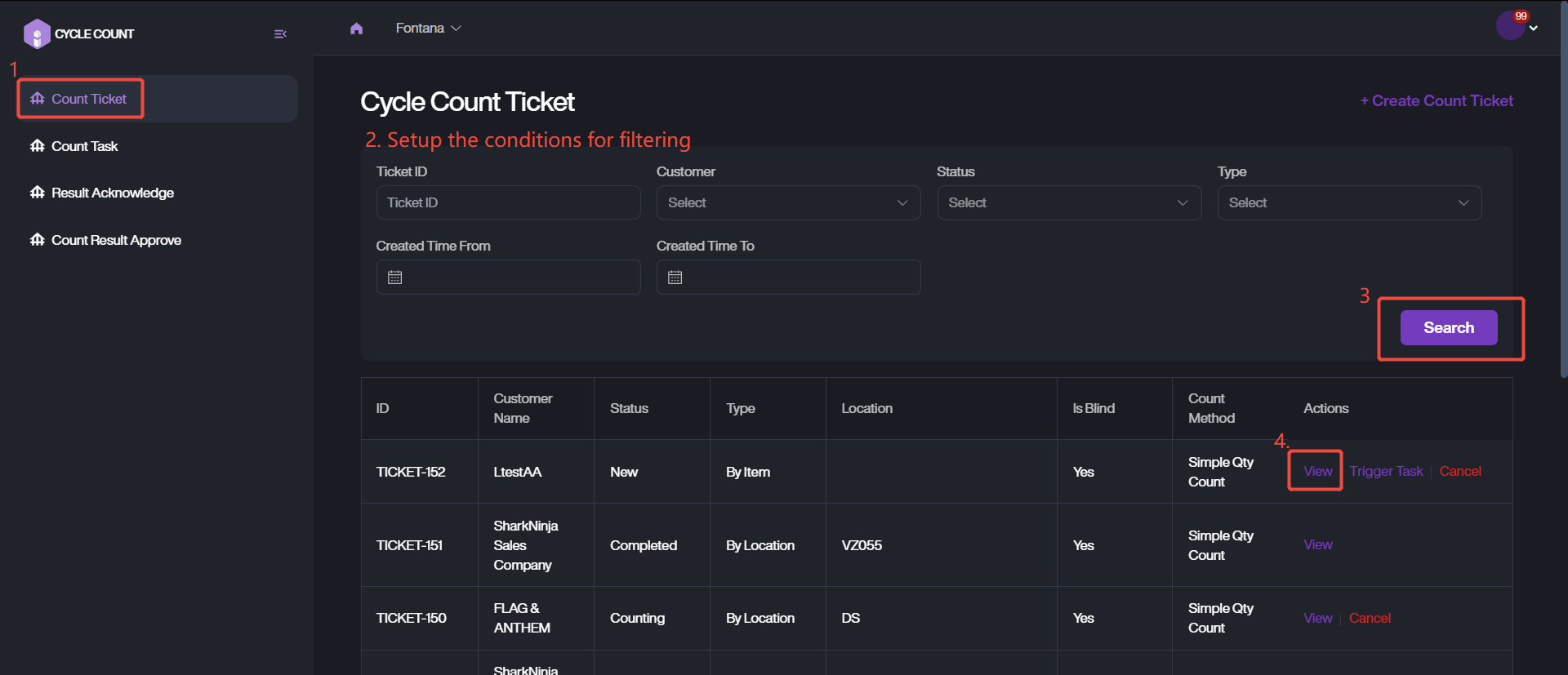Click the home icon in top bar
1568x675 pixels.
click(356, 29)
